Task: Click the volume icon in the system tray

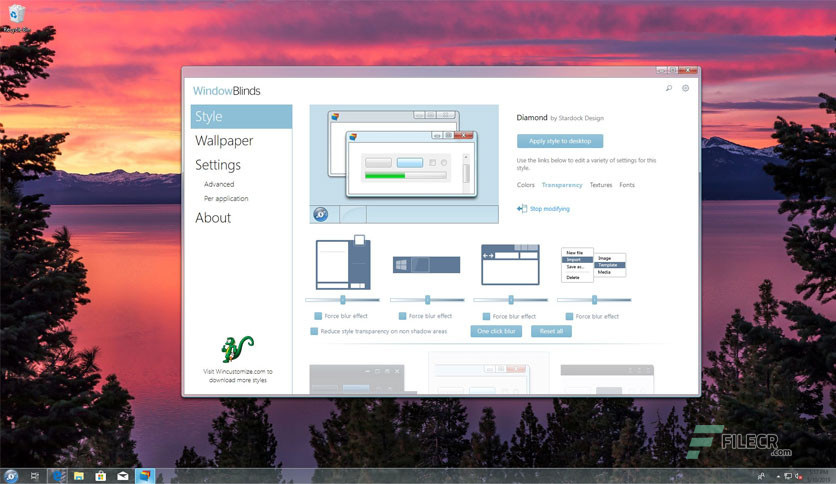Action: (x=798, y=476)
